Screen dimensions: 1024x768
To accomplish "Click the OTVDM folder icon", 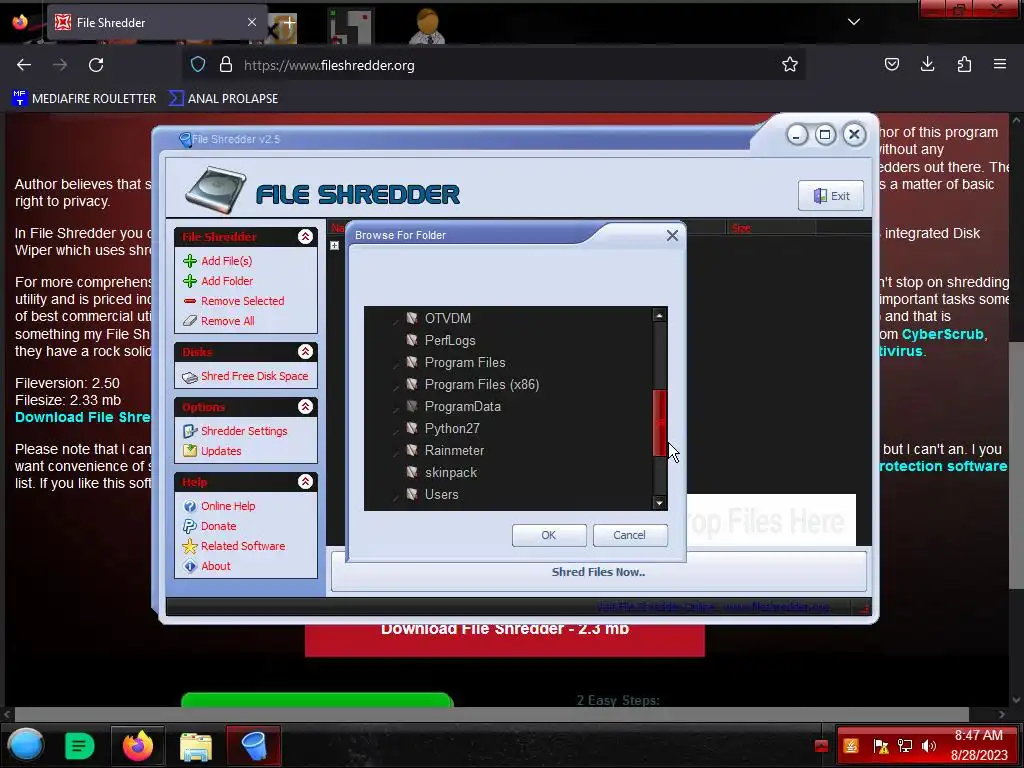I will [x=412, y=318].
